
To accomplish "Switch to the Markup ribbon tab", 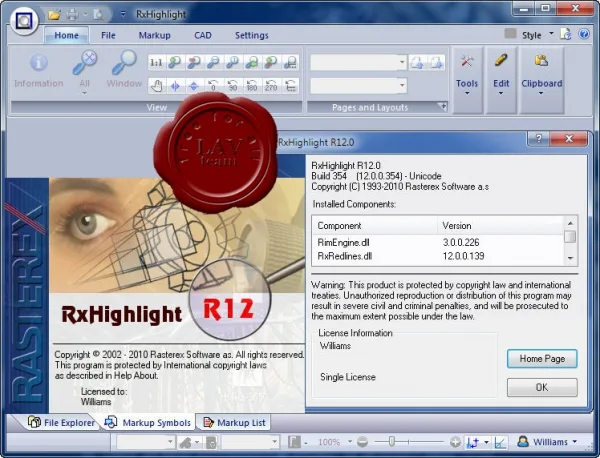I will (155, 35).
